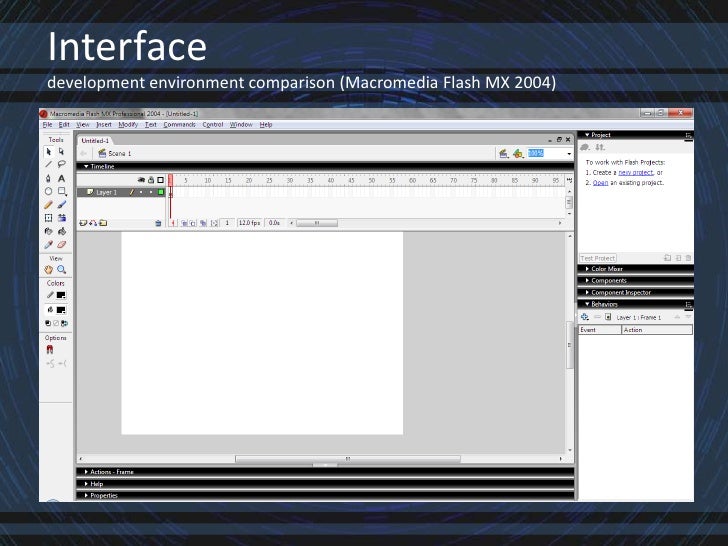The height and width of the screenshot is (546, 728).
Task: Open the stroke color swatch
Action: click(61, 295)
